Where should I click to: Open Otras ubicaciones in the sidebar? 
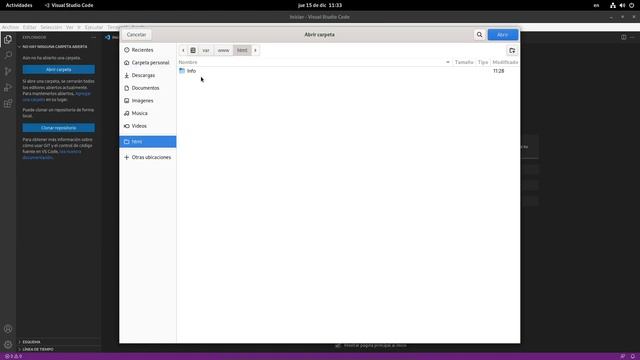coord(148,157)
